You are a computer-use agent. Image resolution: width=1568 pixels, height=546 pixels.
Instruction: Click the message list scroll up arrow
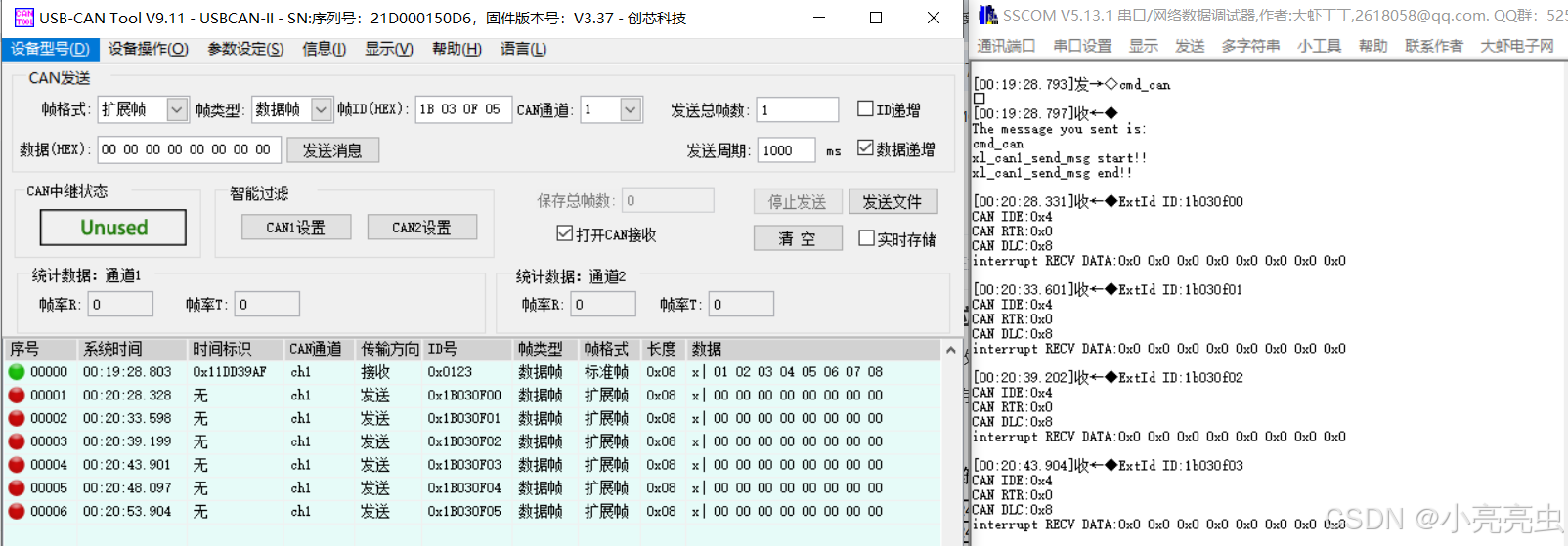click(951, 350)
